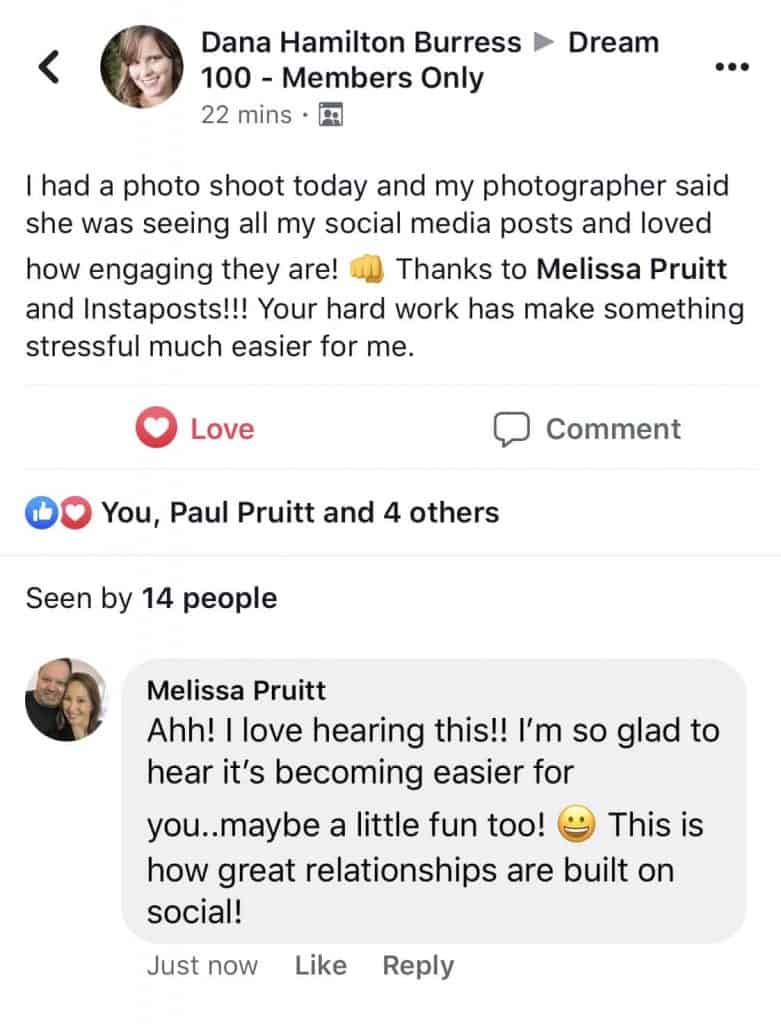
Task: Tap the group privacy audience icon
Action: [x=330, y=115]
